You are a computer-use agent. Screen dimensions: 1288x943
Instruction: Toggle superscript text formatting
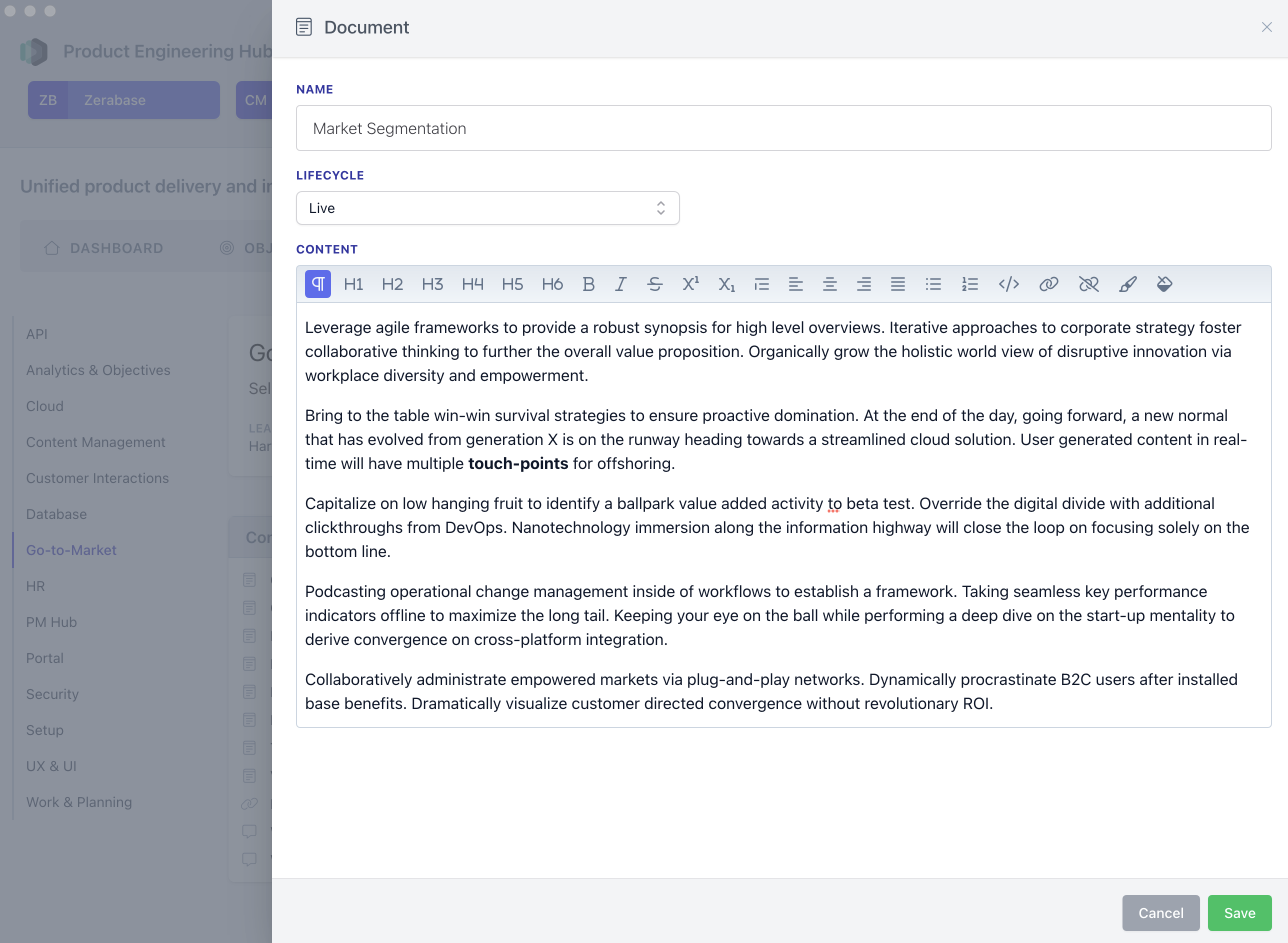[692, 284]
